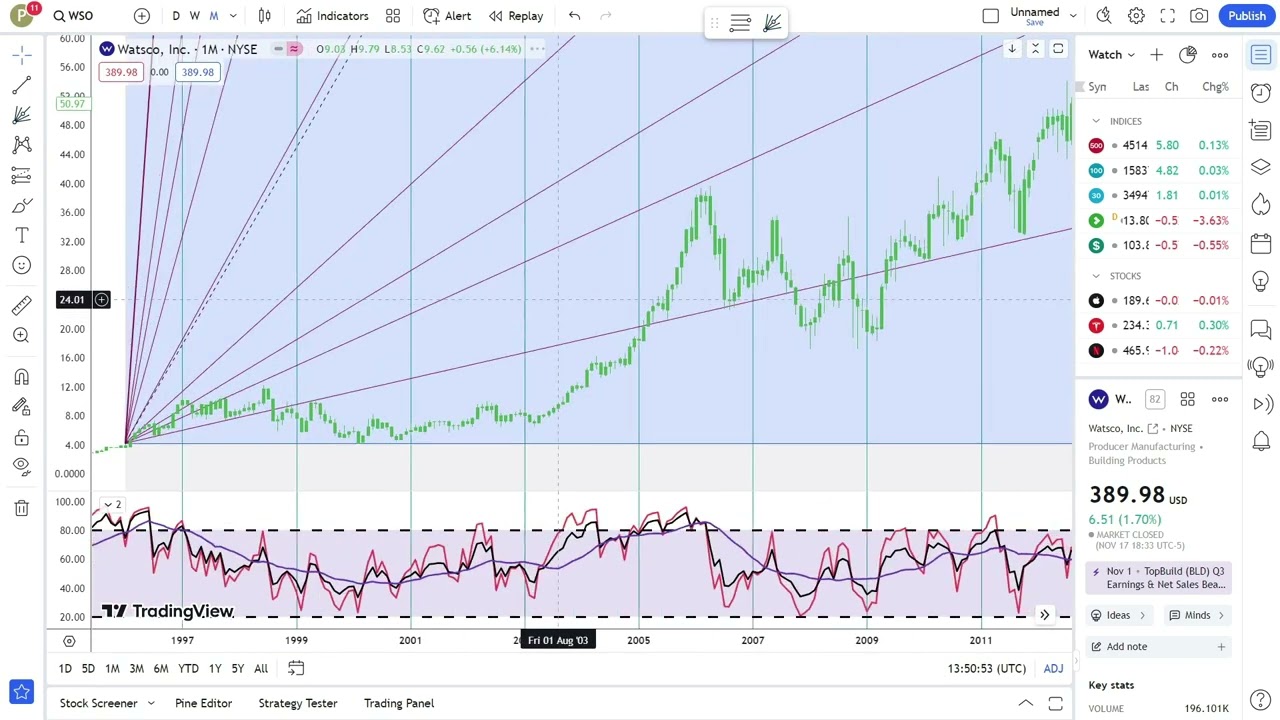Toggle stay in drawing mode
Screen dimensions: 1280x720
pyautogui.click(x=21, y=407)
